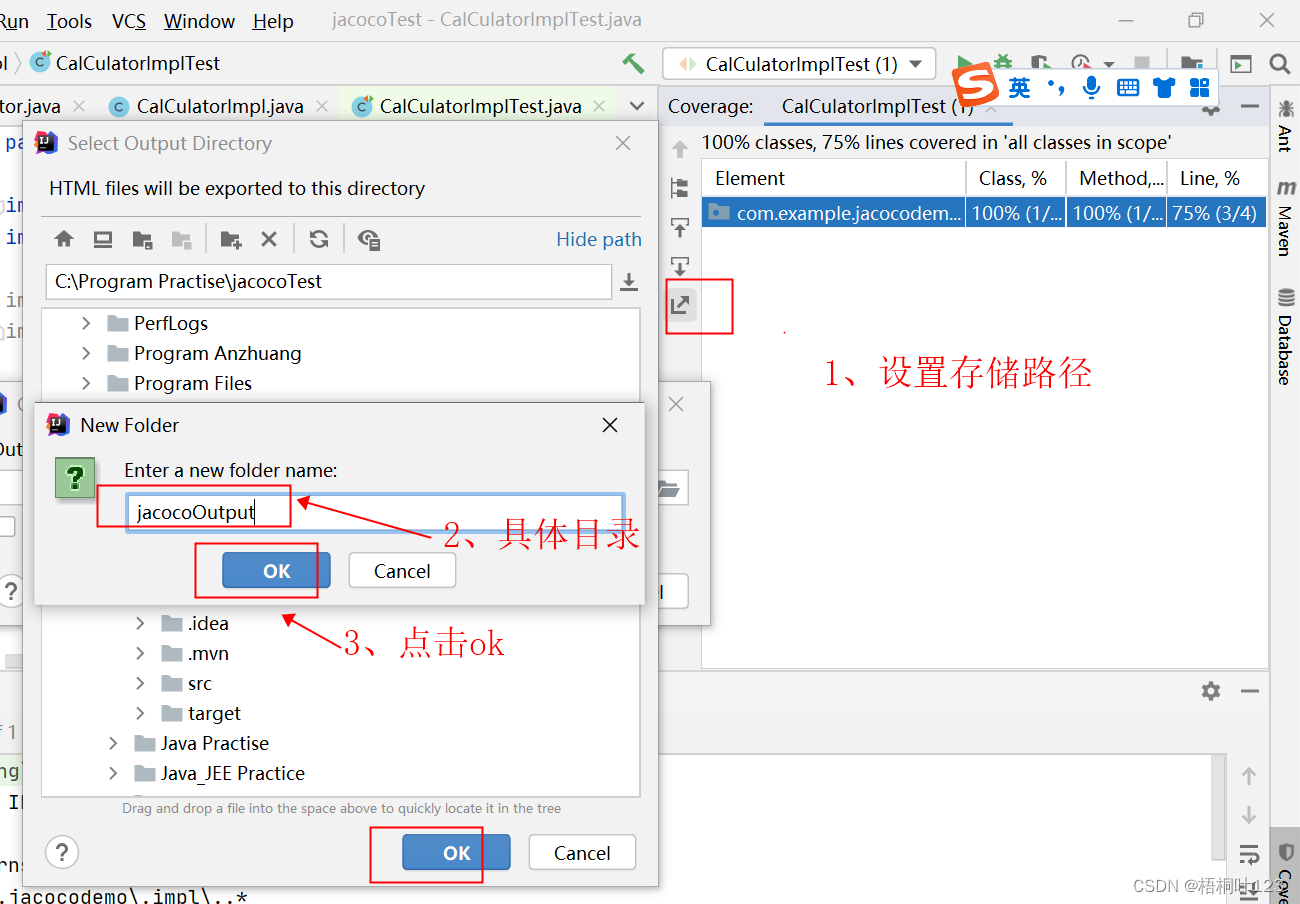Close the New Folder dialog

click(610, 425)
